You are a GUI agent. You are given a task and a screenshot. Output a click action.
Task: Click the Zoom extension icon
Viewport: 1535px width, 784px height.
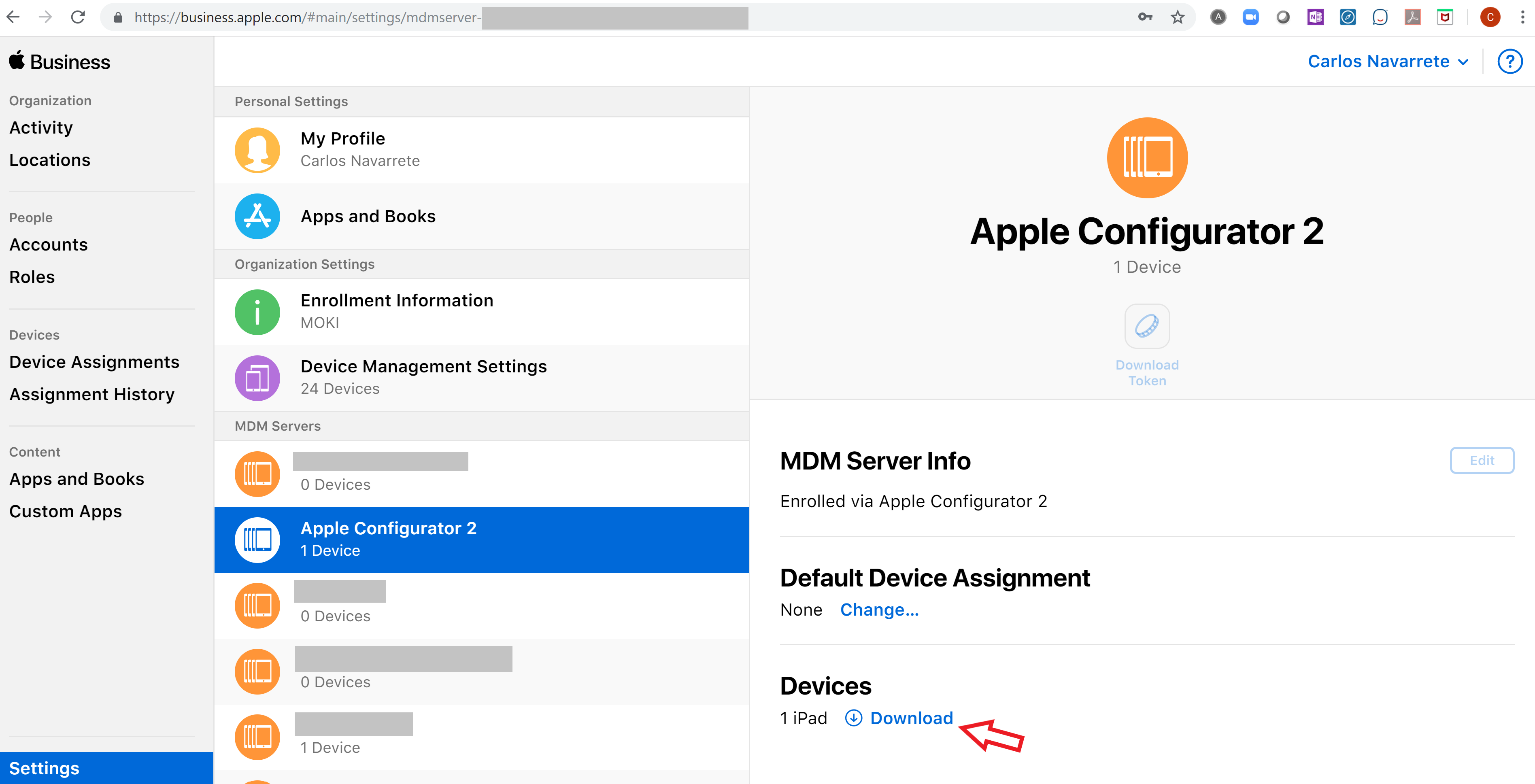(1250, 17)
